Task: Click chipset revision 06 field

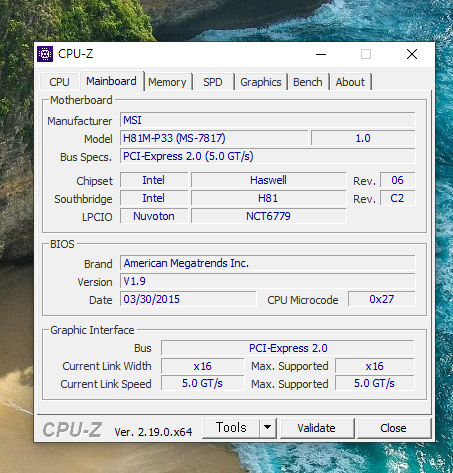Action: pos(398,180)
